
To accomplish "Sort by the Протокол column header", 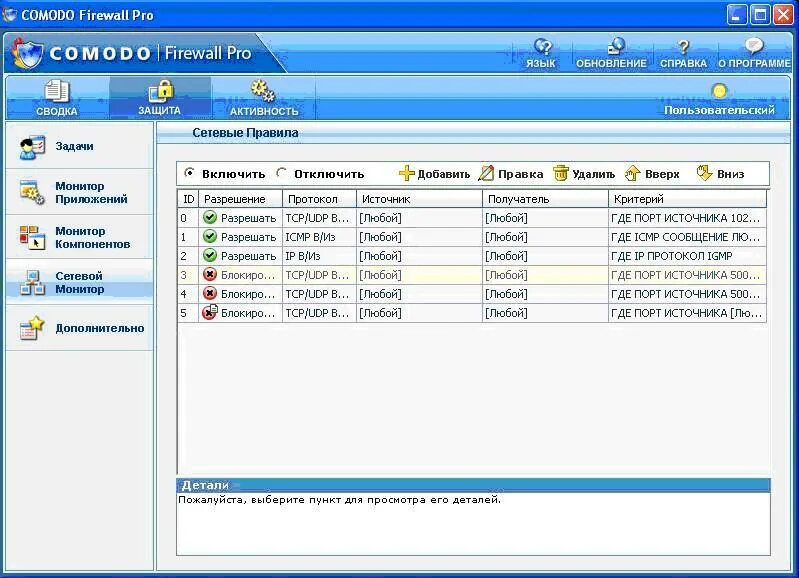I will [x=319, y=199].
